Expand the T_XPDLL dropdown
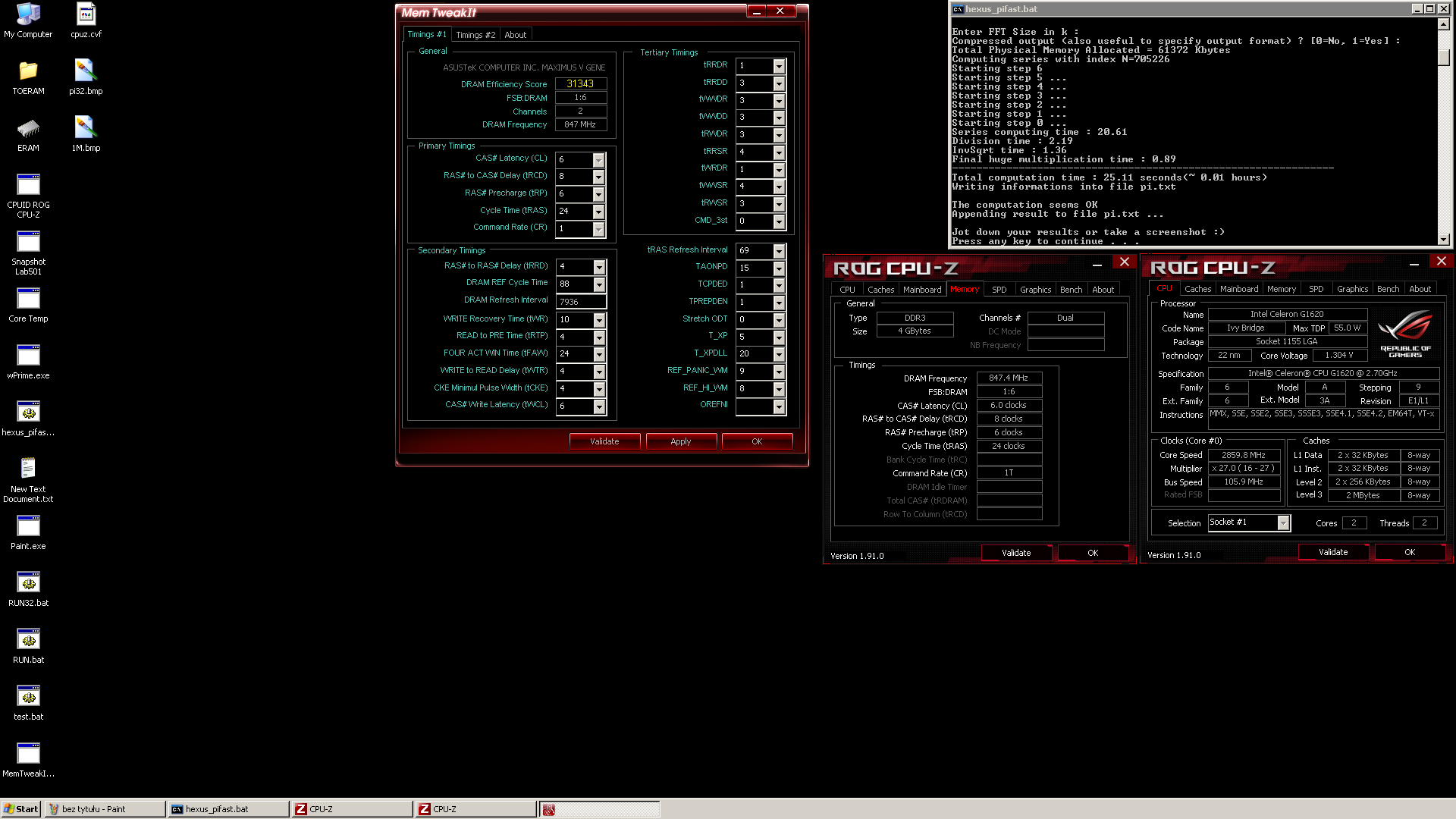This screenshot has height=819, width=1456. [x=779, y=354]
